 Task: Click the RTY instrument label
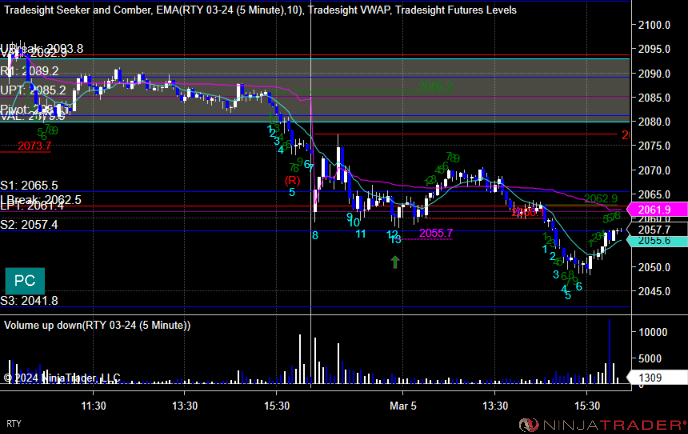click(x=14, y=423)
